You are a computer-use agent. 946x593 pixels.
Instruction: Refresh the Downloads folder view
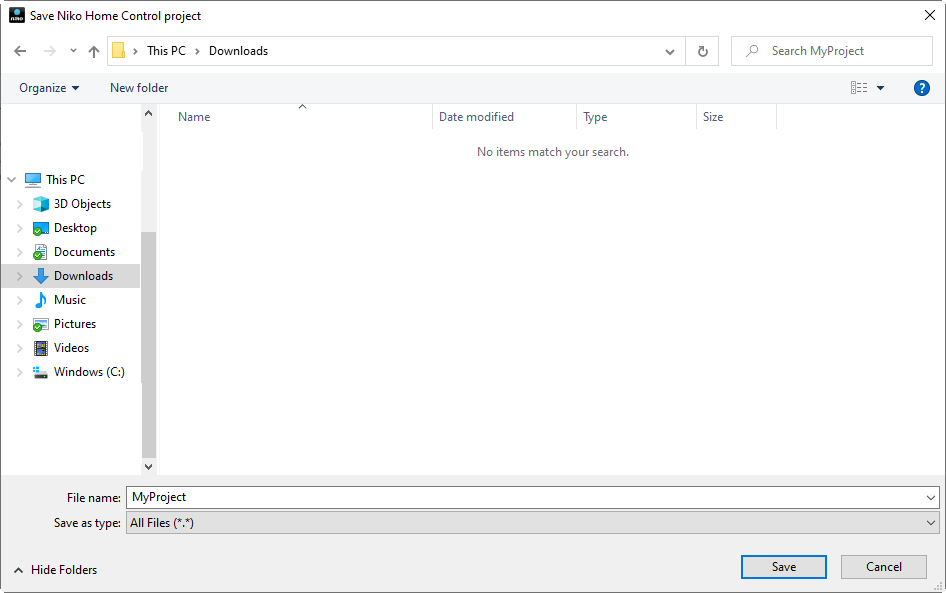point(702,51)
